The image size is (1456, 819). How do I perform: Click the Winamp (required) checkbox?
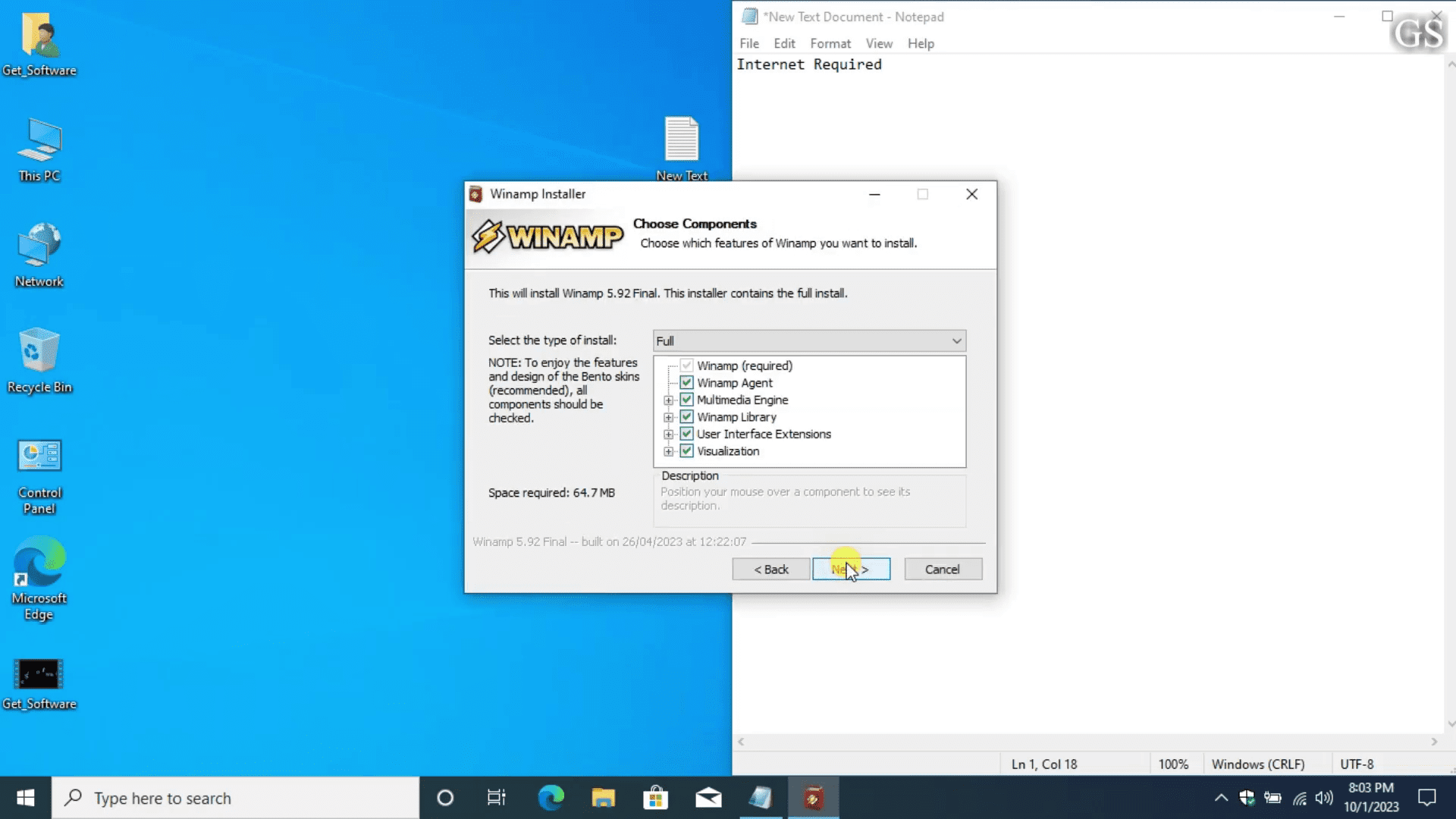click(686, 366)
